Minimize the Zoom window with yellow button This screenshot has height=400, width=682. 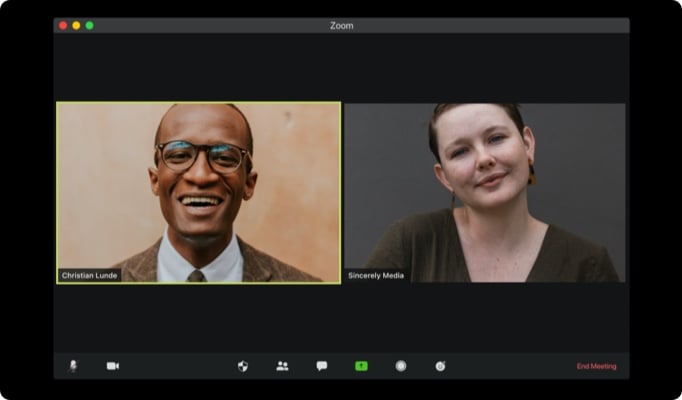[76, 26]
